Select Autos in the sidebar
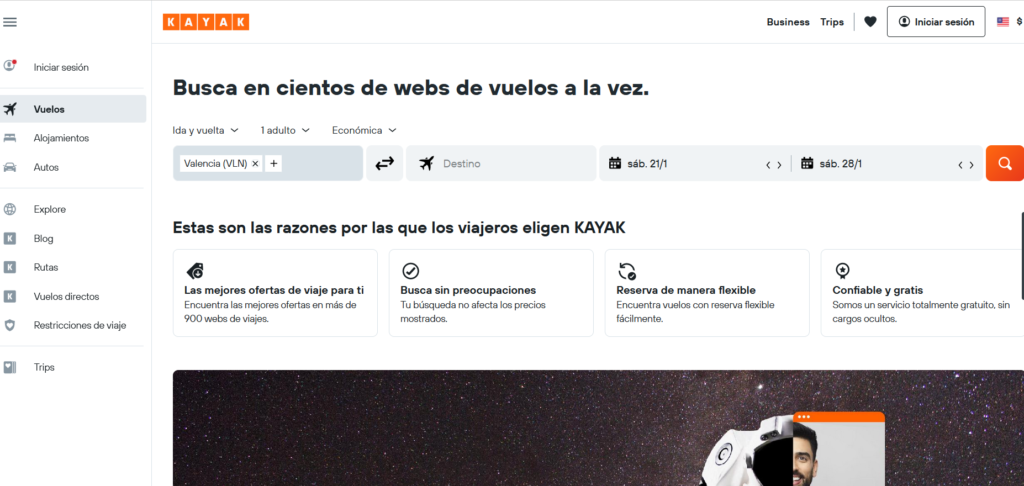Viewport: 1024px width, 486px height. tap(73, 167)
